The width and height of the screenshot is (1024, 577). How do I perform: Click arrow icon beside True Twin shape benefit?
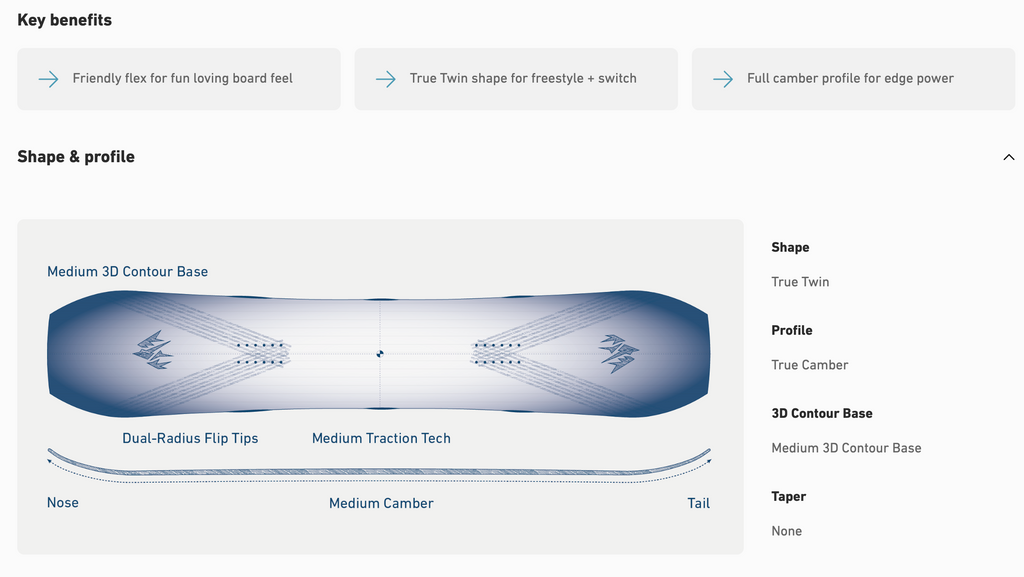pyautogui.click(x=385, y=79)
